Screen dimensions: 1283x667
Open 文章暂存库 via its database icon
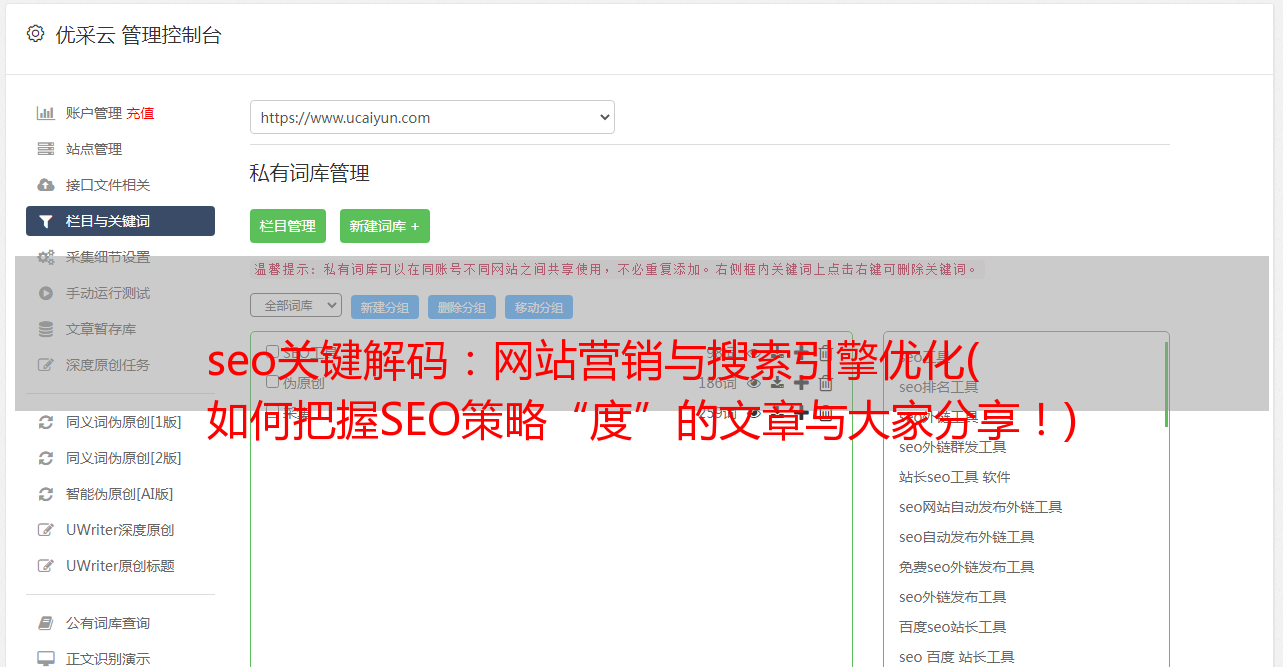pyautogui.click(x=46, y=329)
